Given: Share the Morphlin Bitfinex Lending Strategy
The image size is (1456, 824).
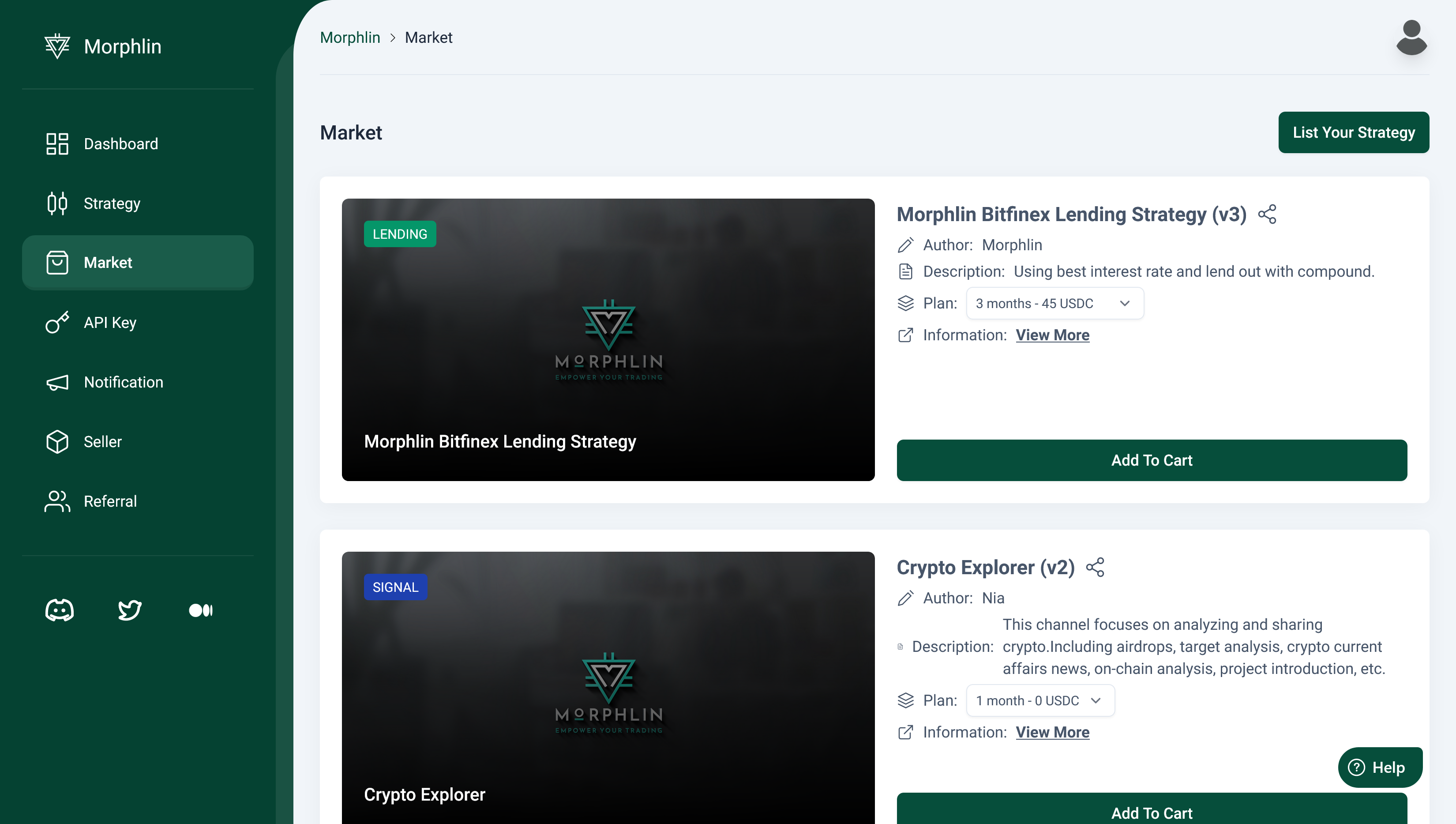Looking at the screenshot, I should tap(1267, 214).
